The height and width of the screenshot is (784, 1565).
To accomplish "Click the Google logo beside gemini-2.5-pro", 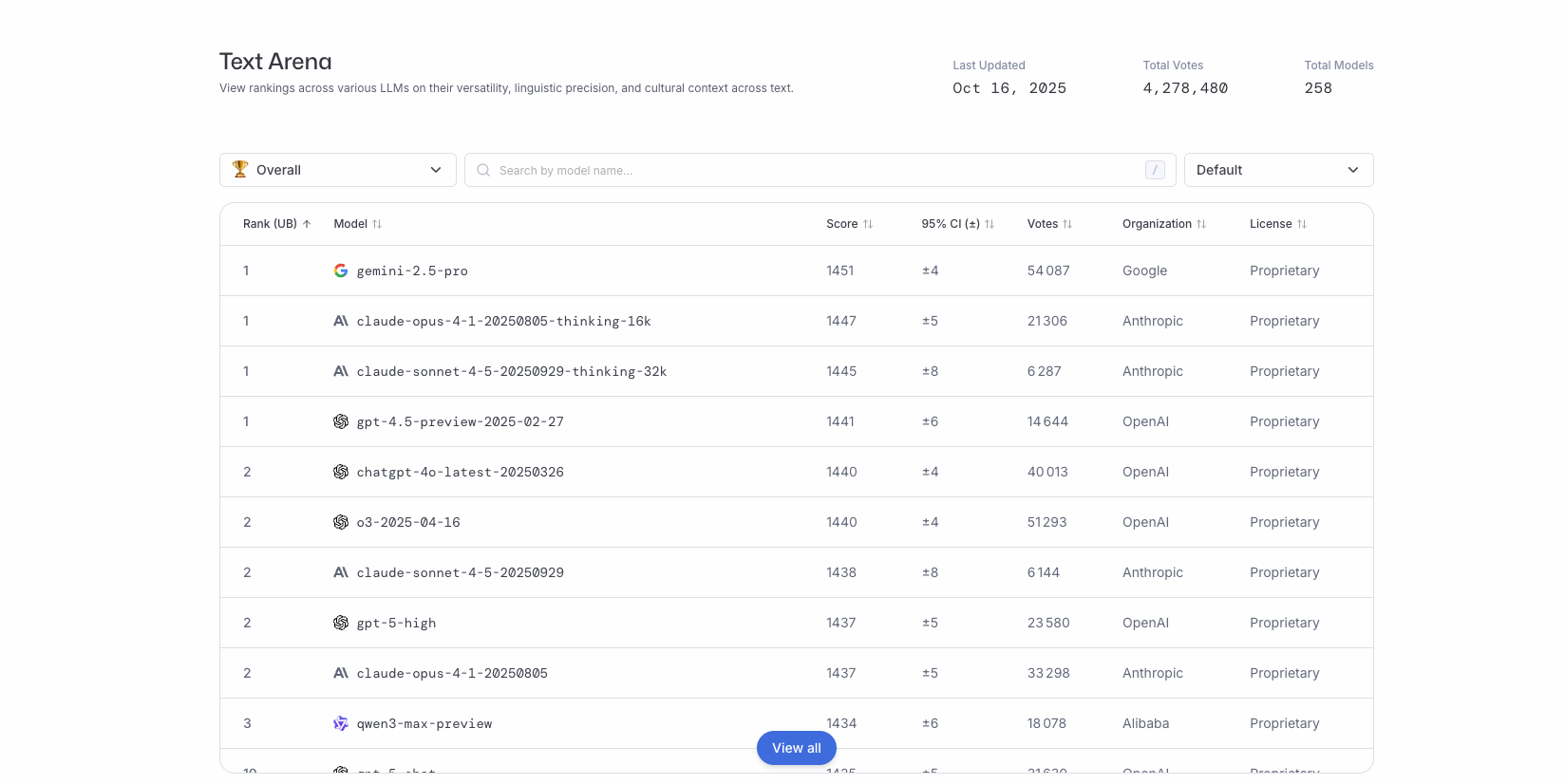I will pyautogui.click(x=340, y=271).
